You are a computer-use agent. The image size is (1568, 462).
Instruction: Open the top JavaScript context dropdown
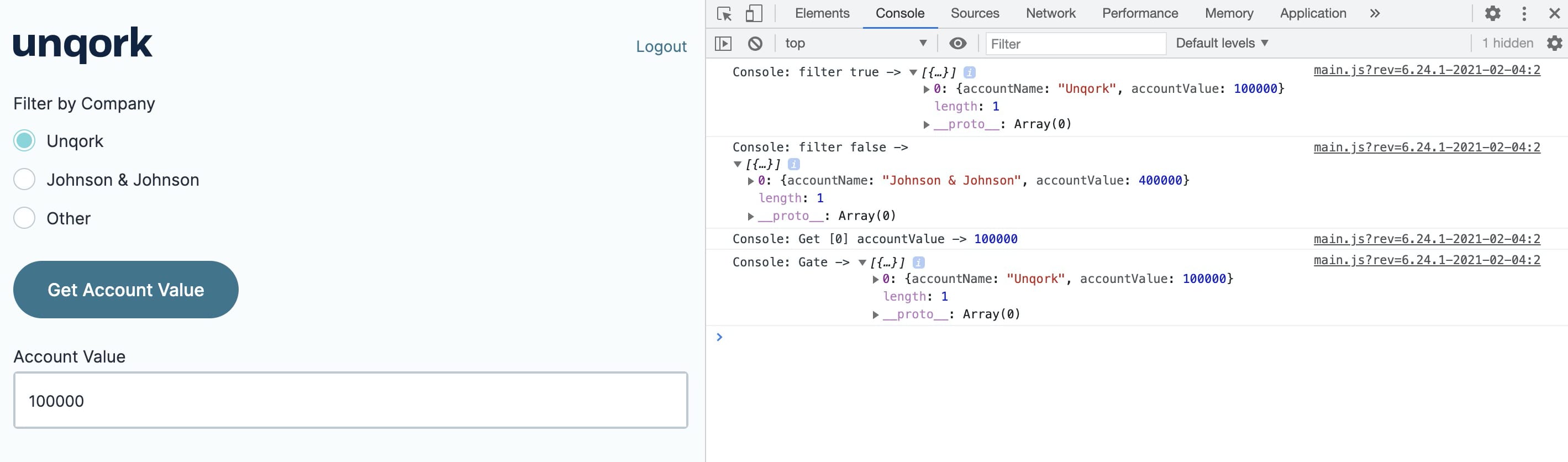click(856, 43)
